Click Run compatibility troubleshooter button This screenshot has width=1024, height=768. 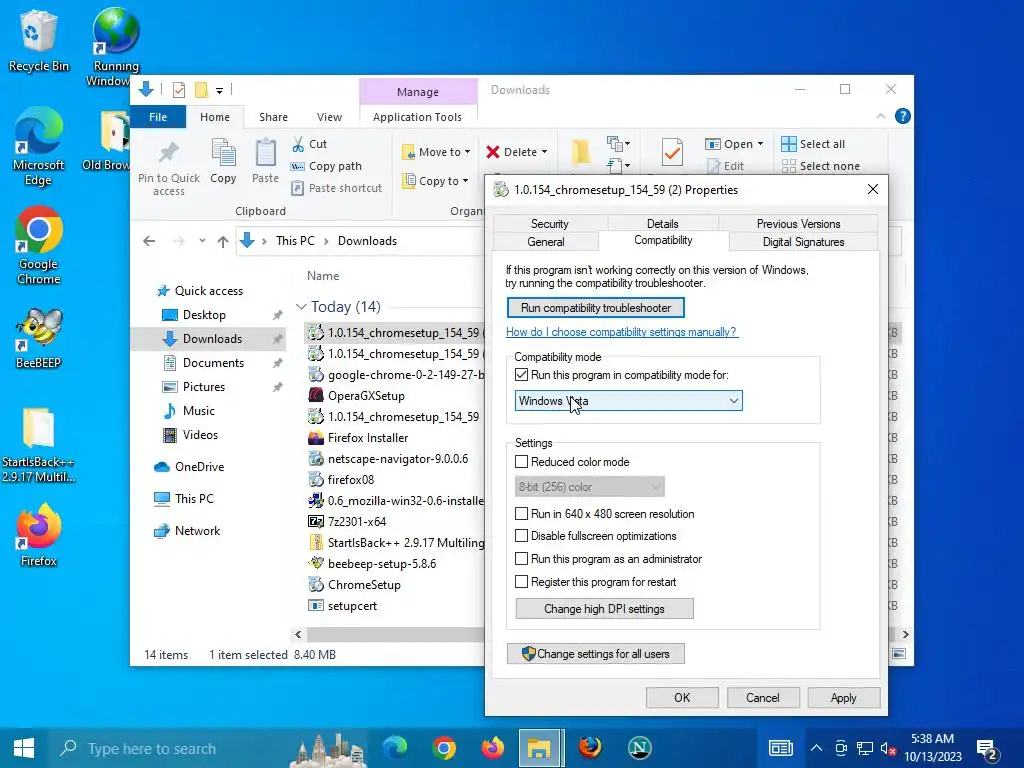(x=596, y=308)
